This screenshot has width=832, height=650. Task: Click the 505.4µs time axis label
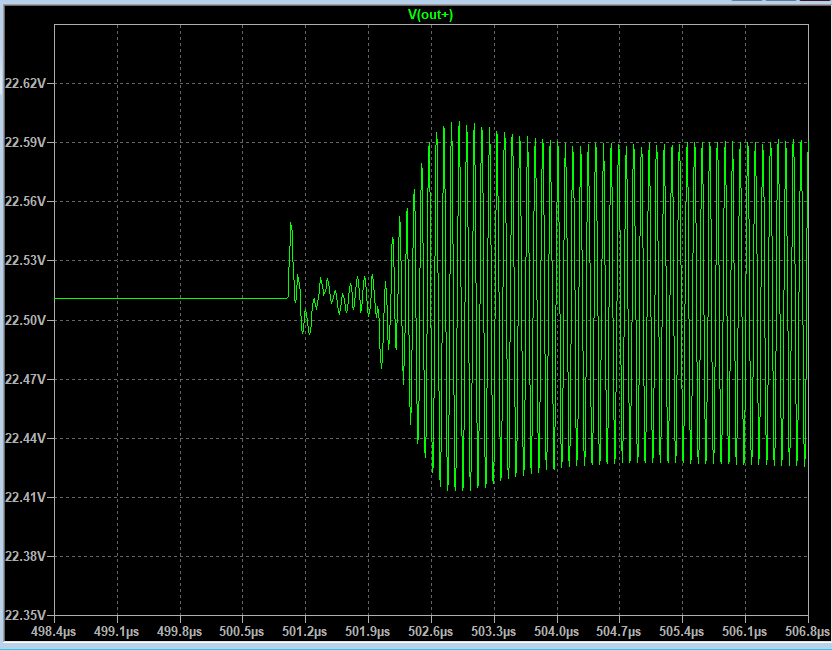[682, 631]
